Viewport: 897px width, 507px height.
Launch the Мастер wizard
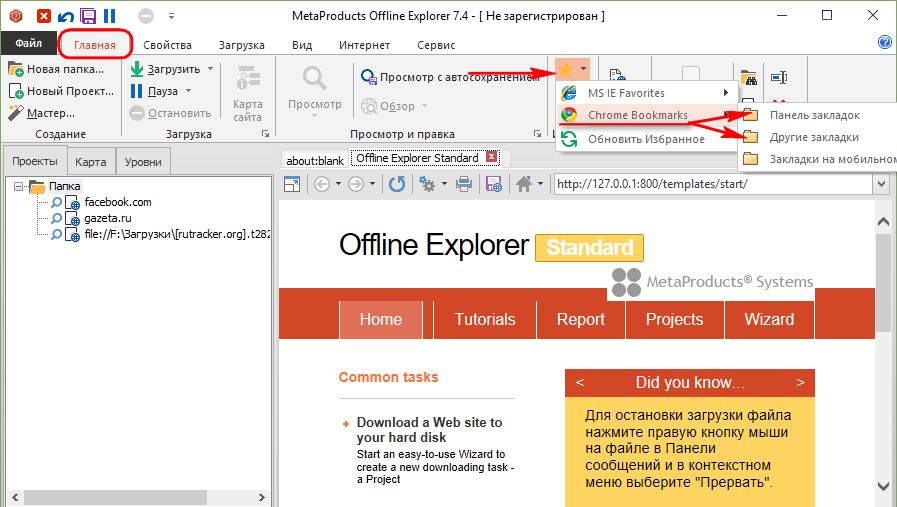(41, 113)
